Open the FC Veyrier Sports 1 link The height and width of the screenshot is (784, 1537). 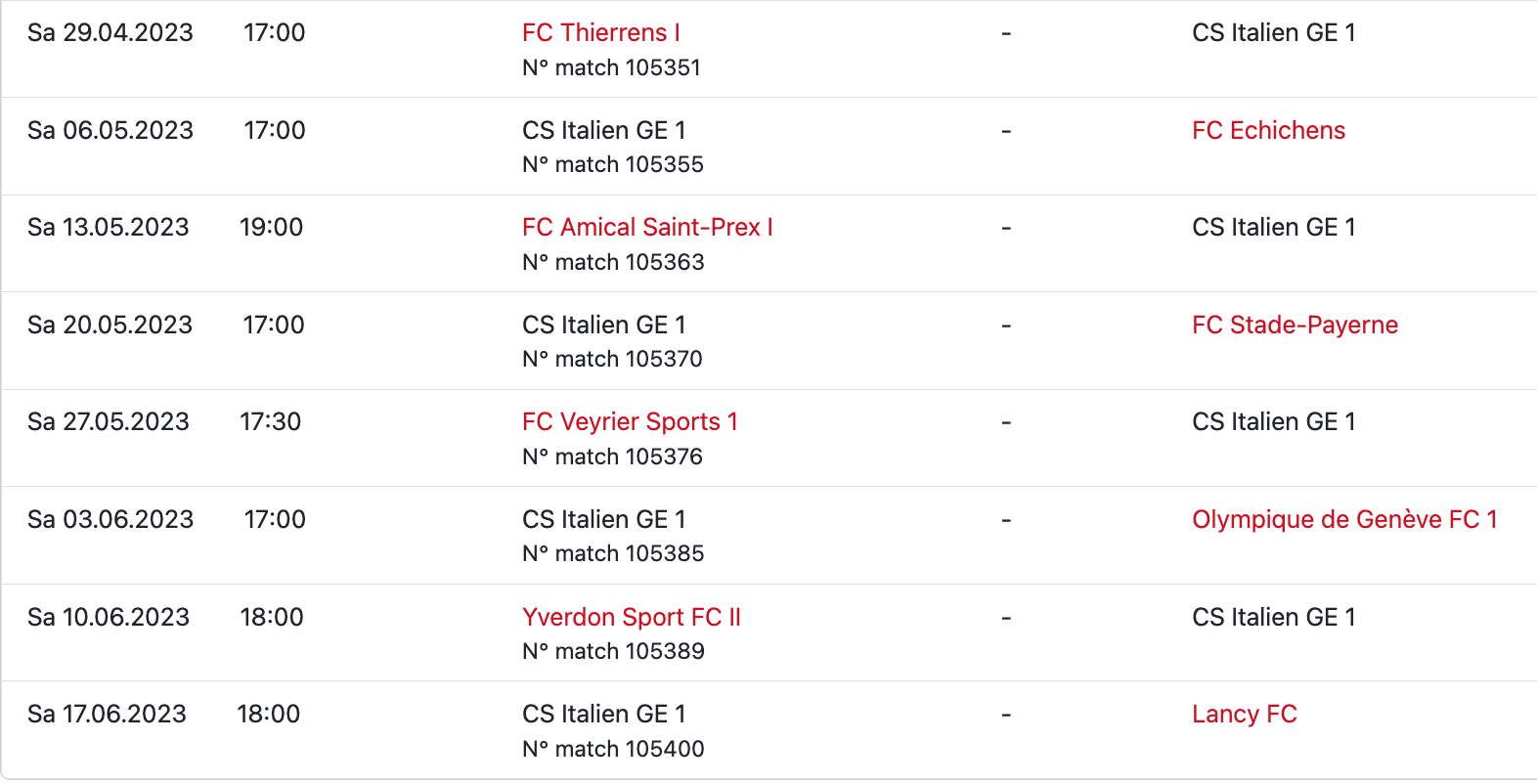pyautogui.click(x=630, y=422)
